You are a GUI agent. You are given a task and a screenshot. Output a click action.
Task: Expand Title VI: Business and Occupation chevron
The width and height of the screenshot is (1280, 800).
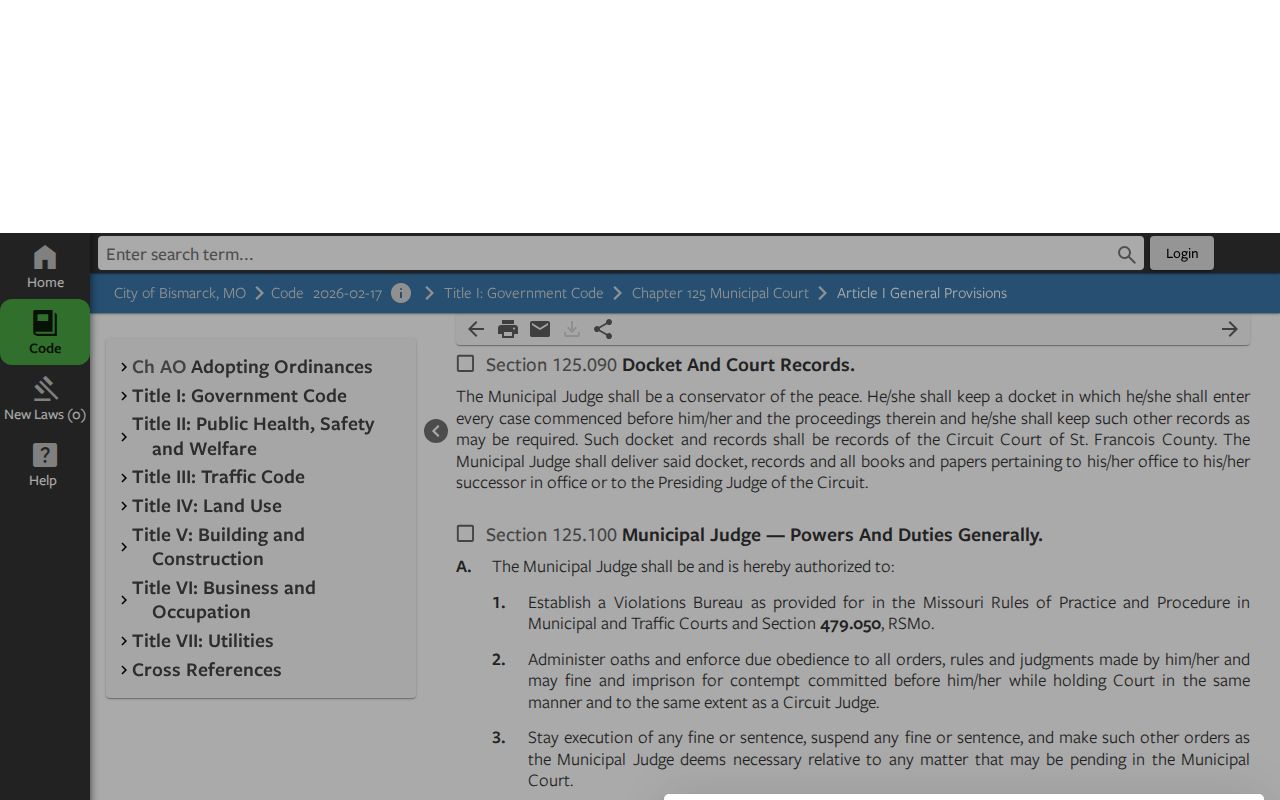tap(124, 600)
